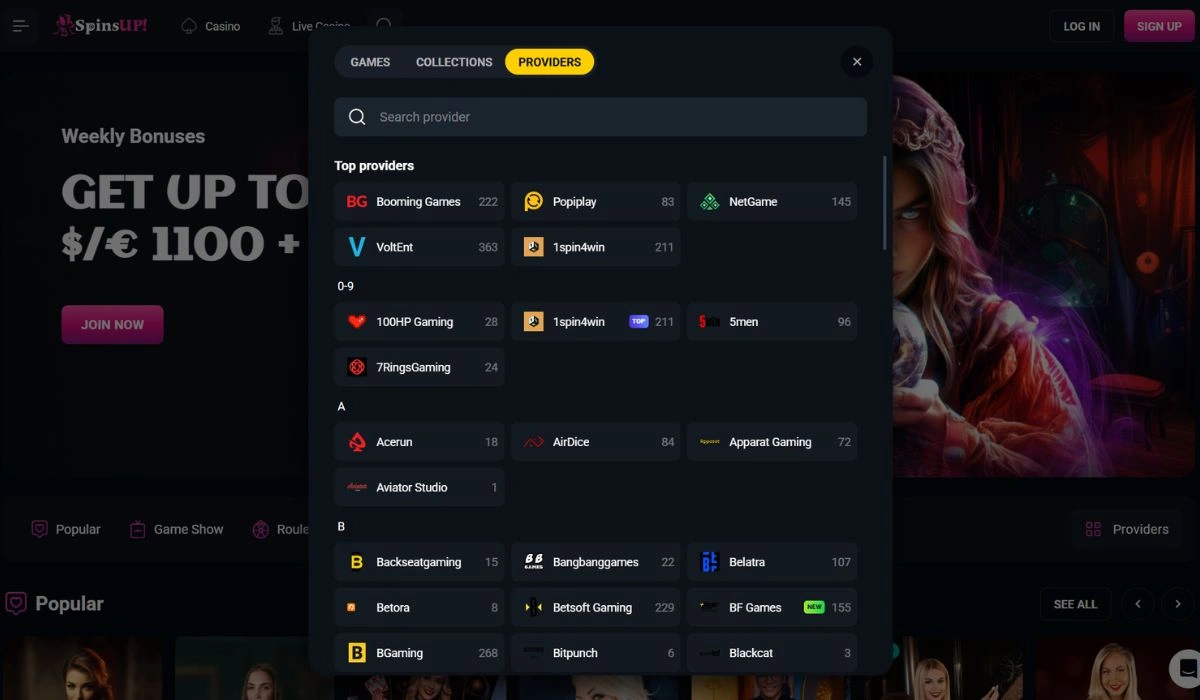Click the BGaming count 268
This screenshot has height=700, width=1200.
488,653
